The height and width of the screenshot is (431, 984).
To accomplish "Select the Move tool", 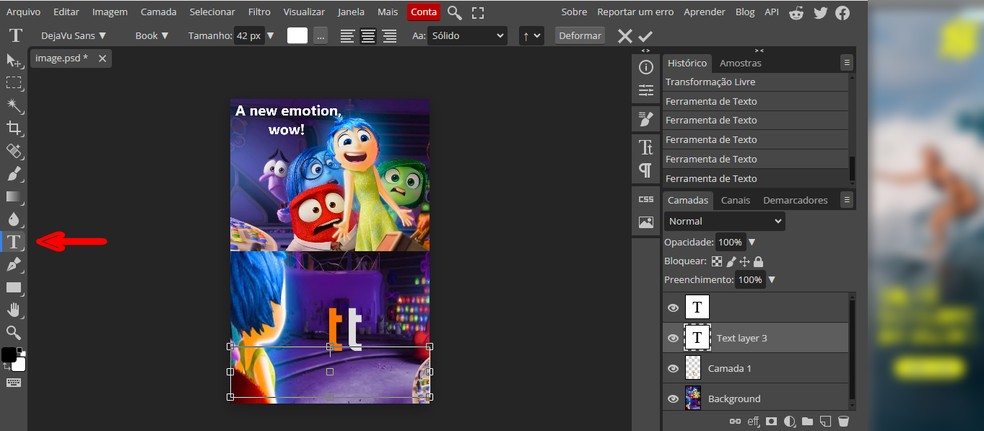I will pos(14,60).
